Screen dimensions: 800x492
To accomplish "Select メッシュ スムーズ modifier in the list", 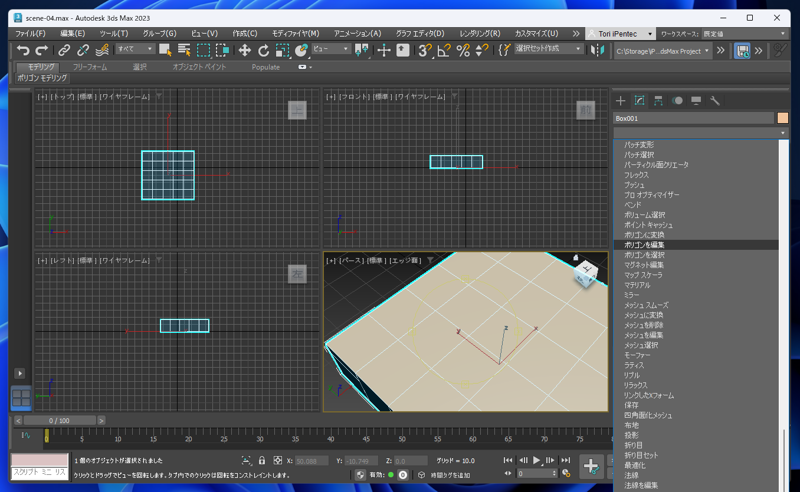I will pos(696,305).
